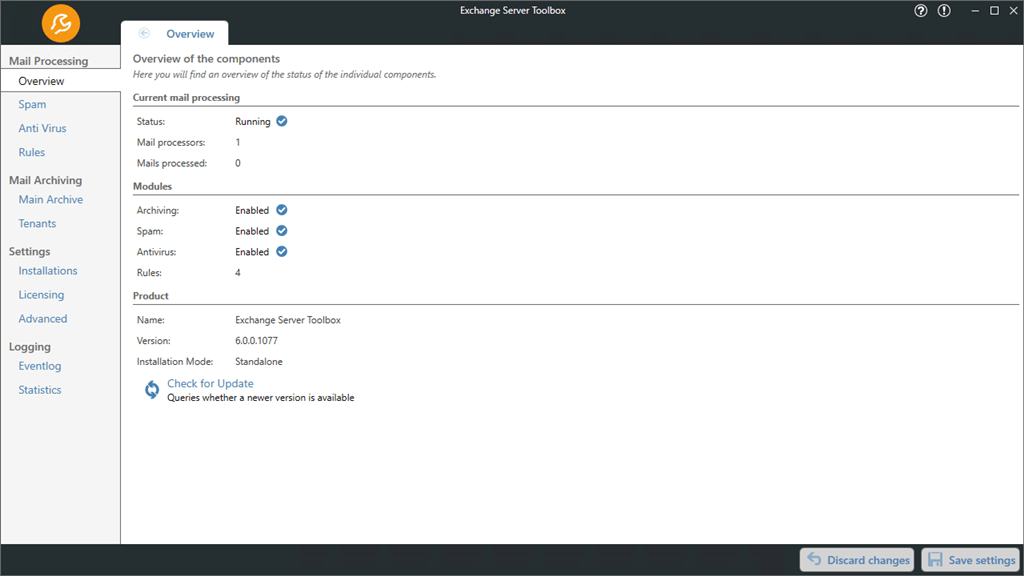Click the Check for Update refresh icon
Viewport: 1024px width, 576px height.
pyautogui.click(x=152, y=390)
